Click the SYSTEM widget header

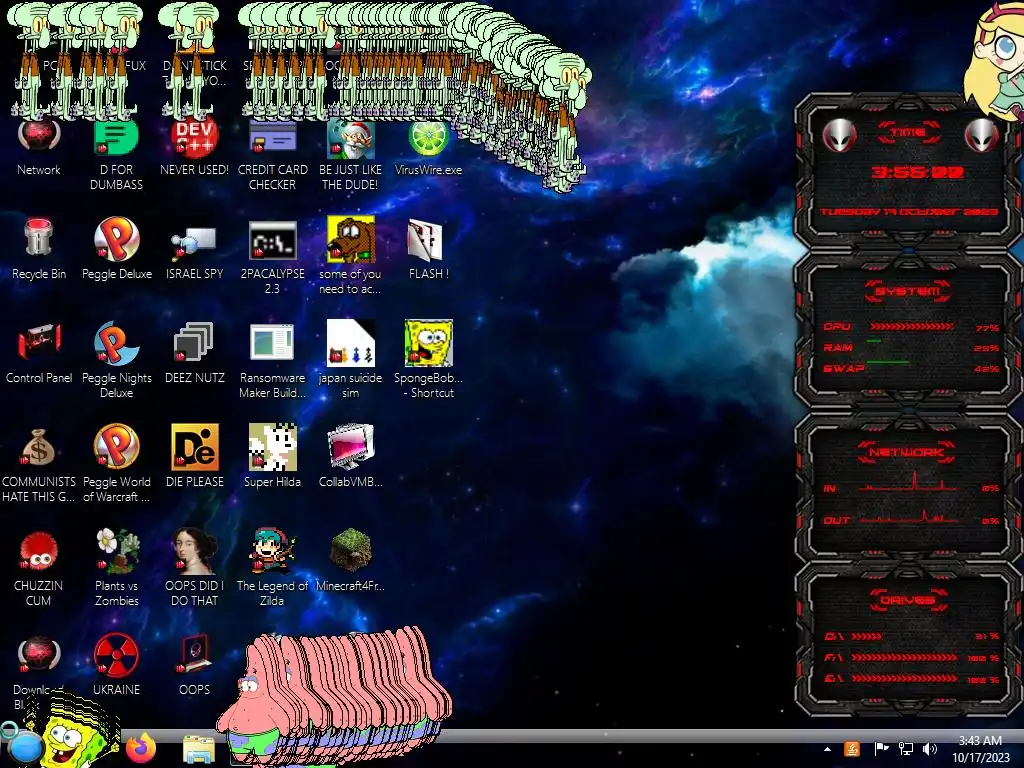pos(908,291)
